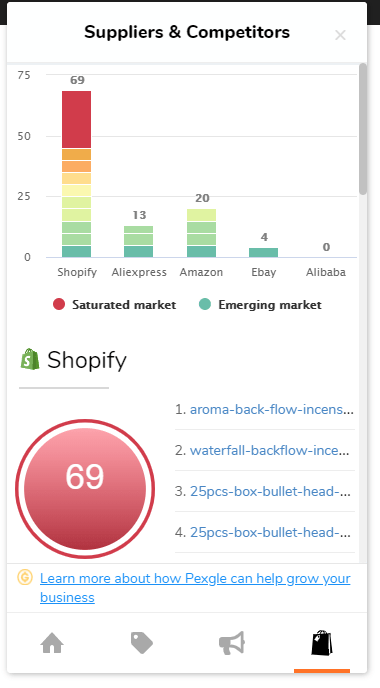
Task: Click the red 69 score circle
Action: pos(85,488)
